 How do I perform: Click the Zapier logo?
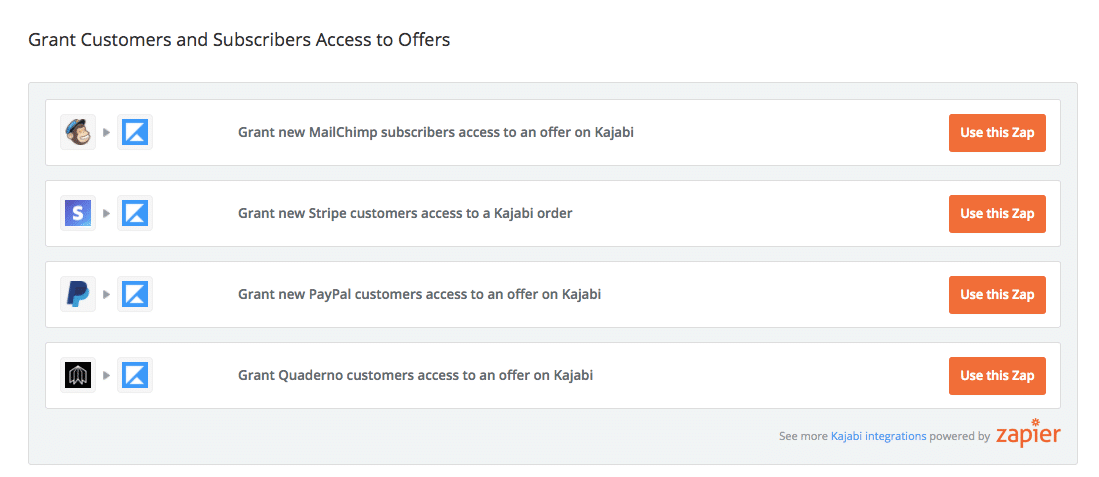pyautogui.click(x=1028, y=434)
